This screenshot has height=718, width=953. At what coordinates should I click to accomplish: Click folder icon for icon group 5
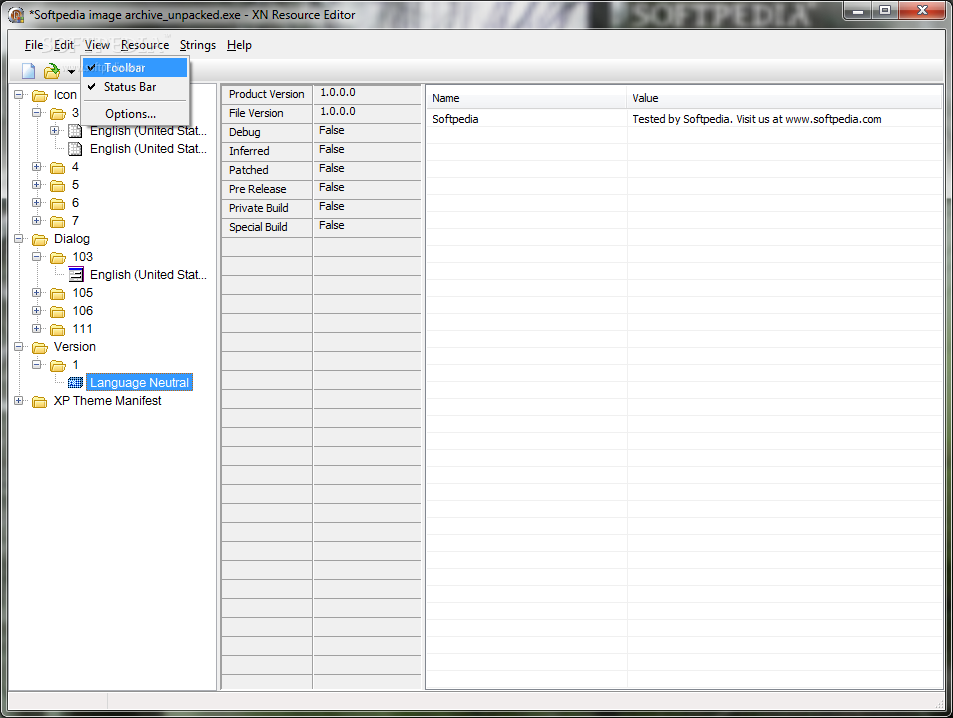point(58,185)
